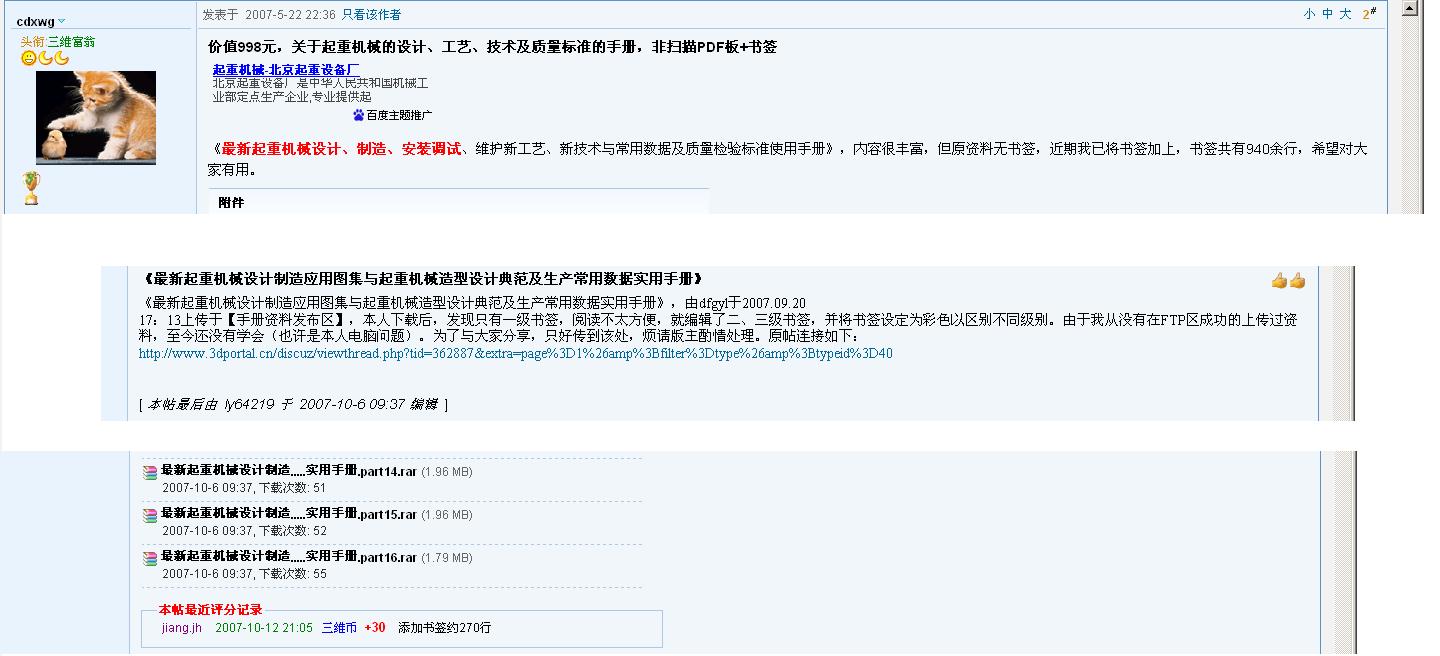
Task: Open the 3dportal.cn viewthread URL link
Action: [x=516, y=353]
